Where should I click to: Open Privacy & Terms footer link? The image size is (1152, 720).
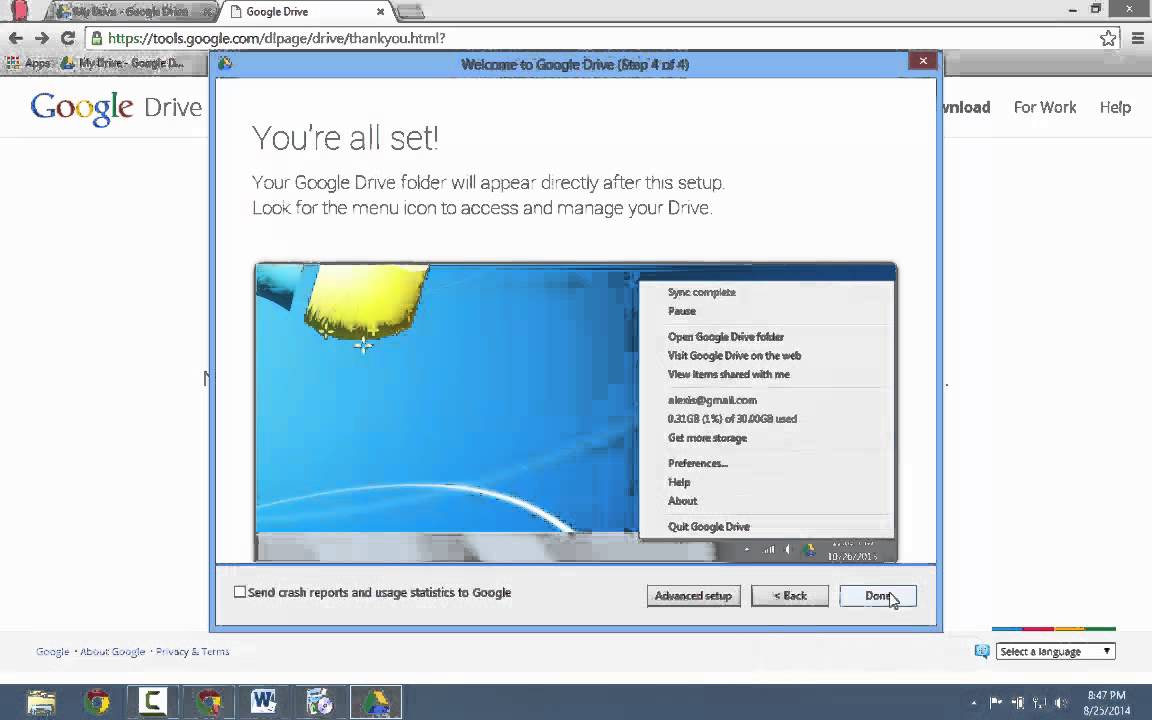coord(192,652)
